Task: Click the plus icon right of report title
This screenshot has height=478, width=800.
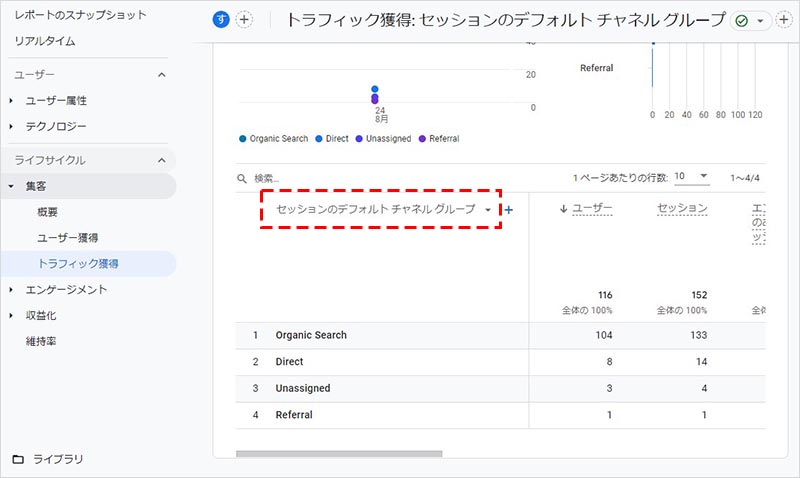Action: 783,21
